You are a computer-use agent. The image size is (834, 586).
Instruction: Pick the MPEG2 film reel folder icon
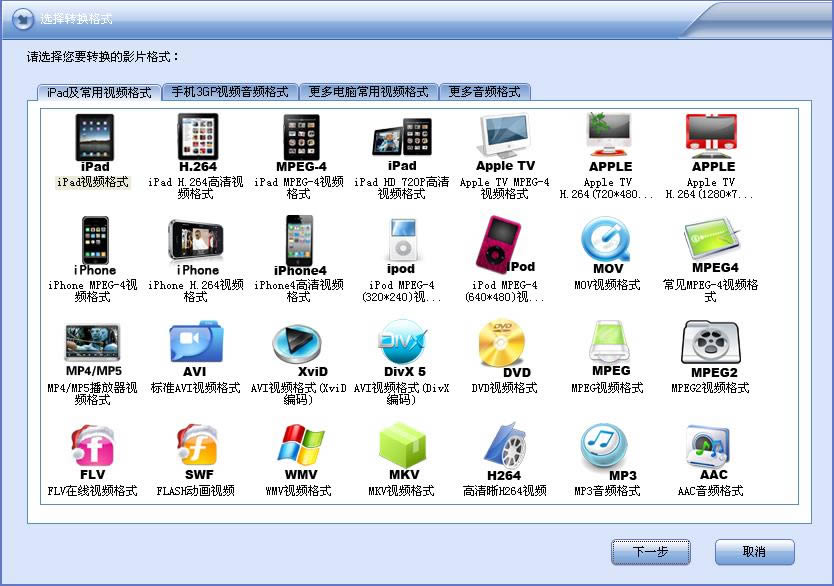point(712,349)
